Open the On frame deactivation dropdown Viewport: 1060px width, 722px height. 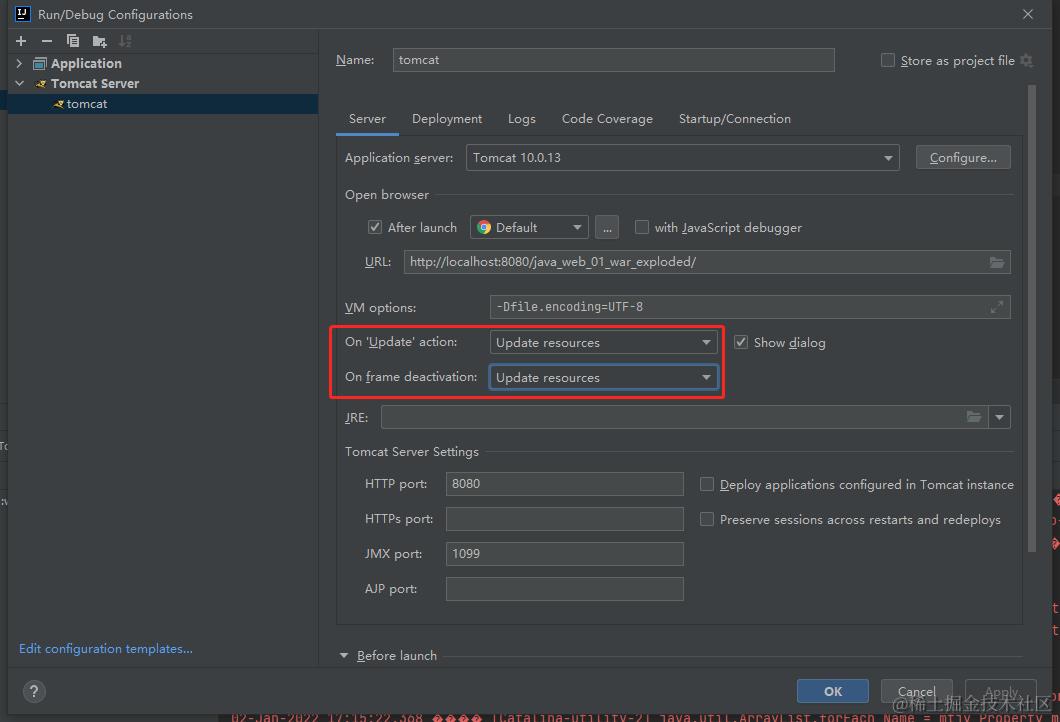[603, 377]
